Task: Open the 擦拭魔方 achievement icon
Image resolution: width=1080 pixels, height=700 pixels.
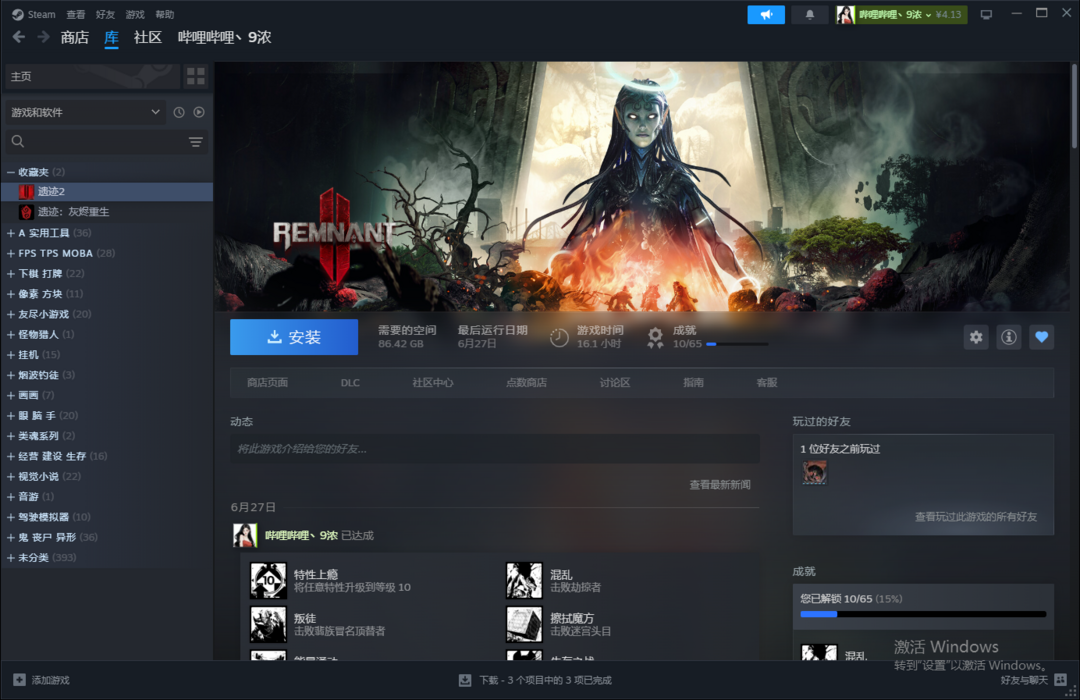Action: [x=524, y=624]
